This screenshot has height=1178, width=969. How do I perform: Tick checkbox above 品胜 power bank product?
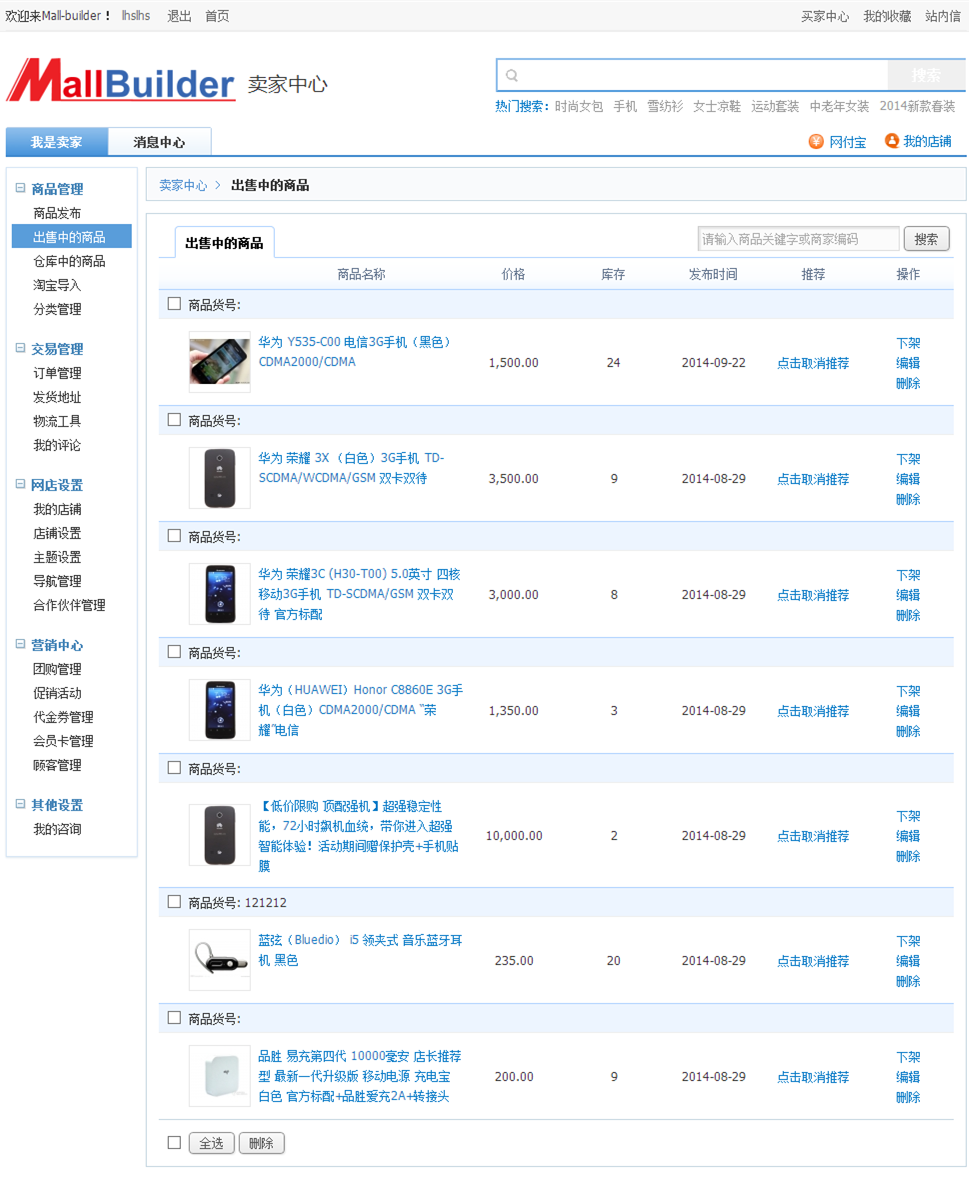[x=174, y=1018]
